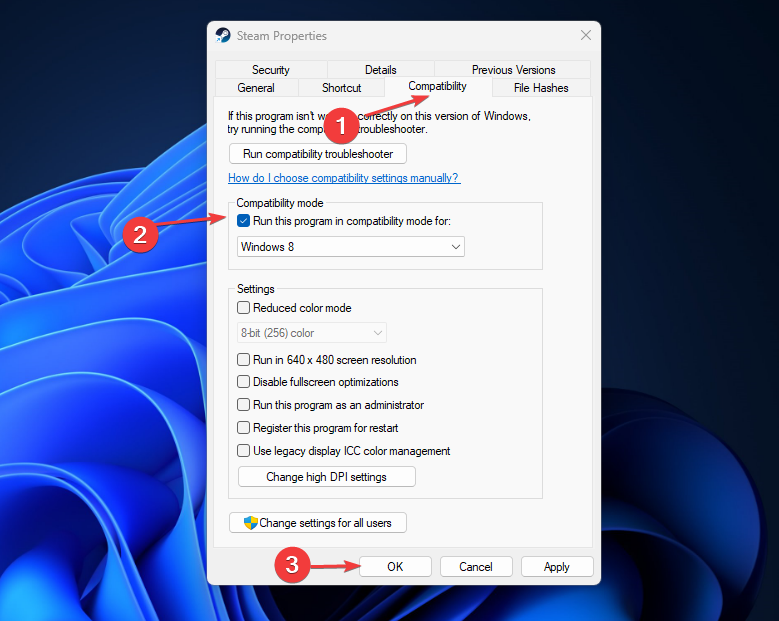
Task: Apply the compatibility changes
Action: (557, 567)
